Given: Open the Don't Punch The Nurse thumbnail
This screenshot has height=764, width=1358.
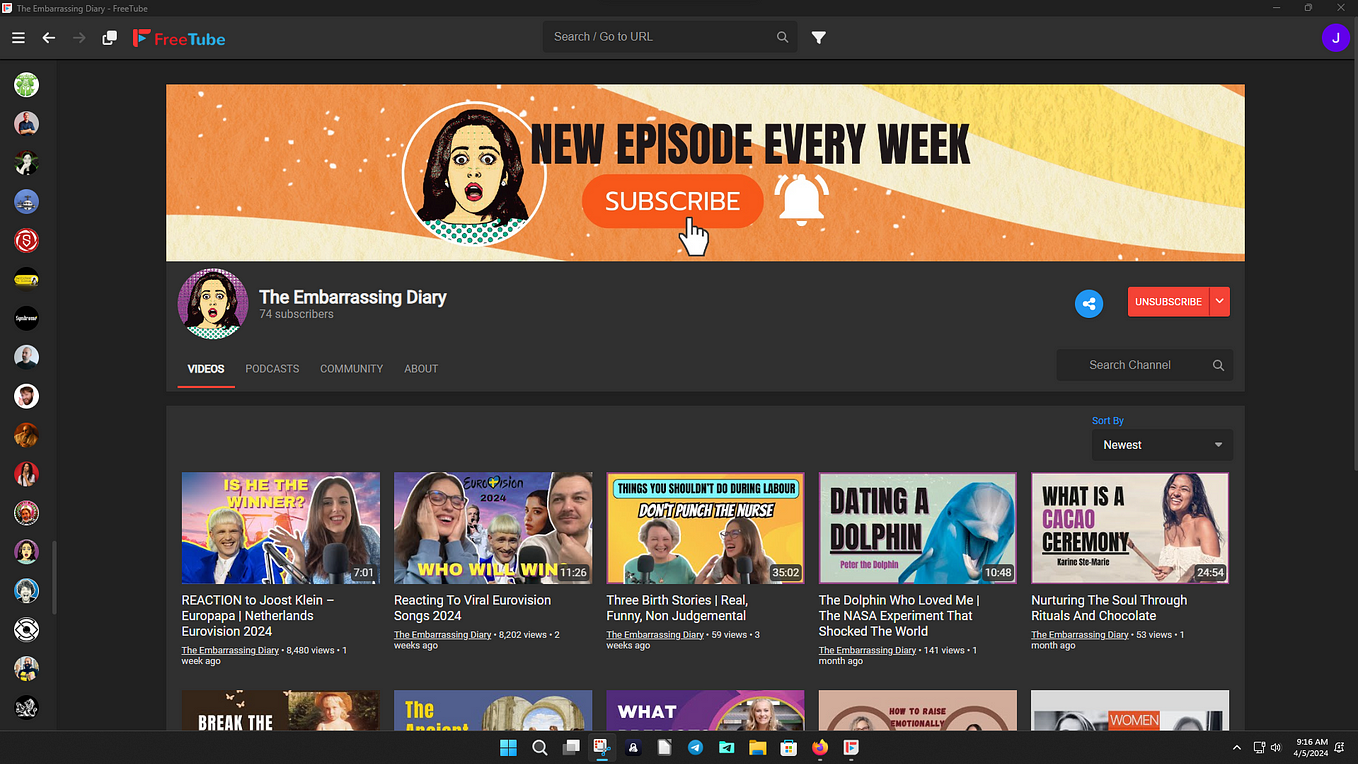Looking at the screenshot, I should [705, 528].
